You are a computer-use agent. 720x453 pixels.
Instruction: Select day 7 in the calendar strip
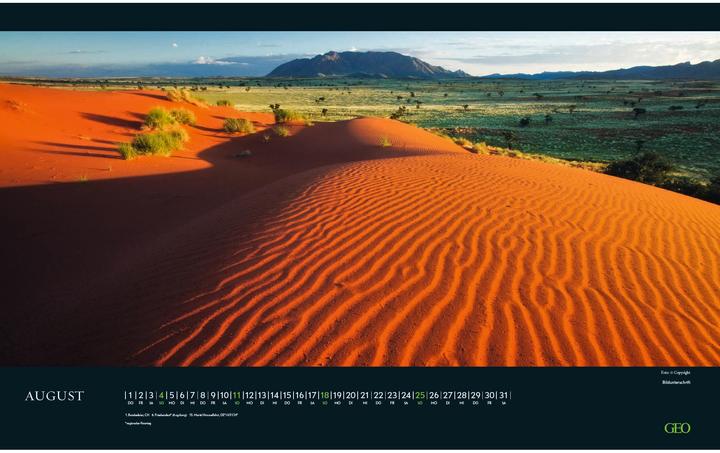[192, 395]
